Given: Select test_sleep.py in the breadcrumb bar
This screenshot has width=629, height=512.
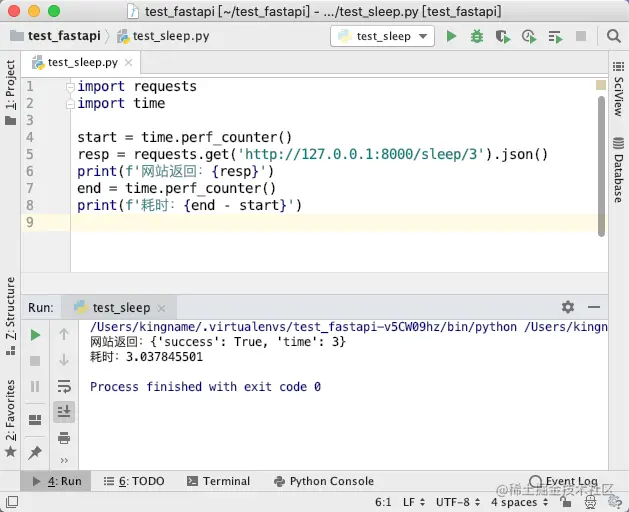Looking at the screenshot, I should (163, 36).
